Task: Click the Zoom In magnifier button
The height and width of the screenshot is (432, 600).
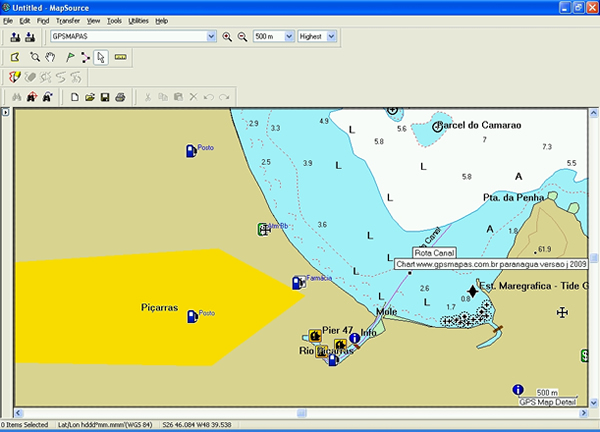Action: [228, 37]
